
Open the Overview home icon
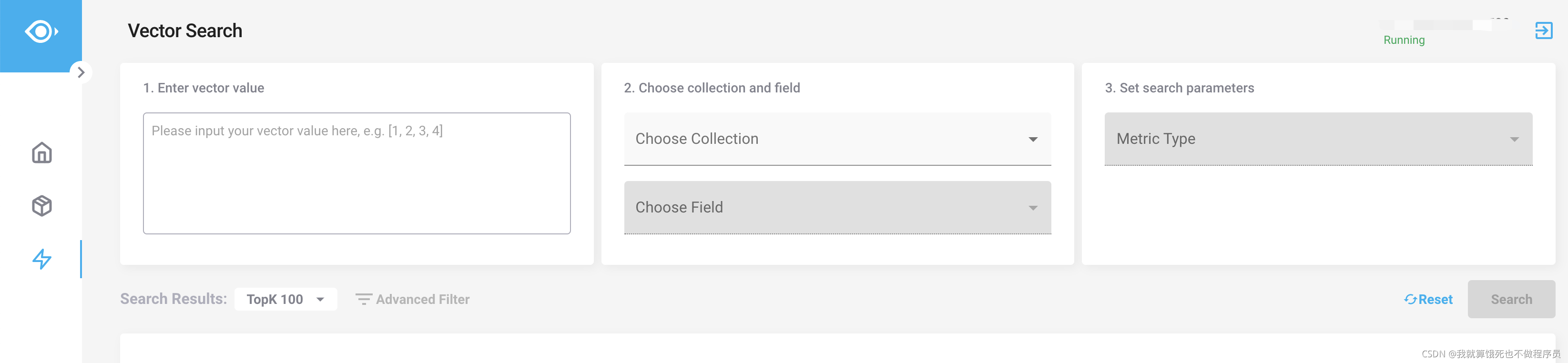pos(41,152)
